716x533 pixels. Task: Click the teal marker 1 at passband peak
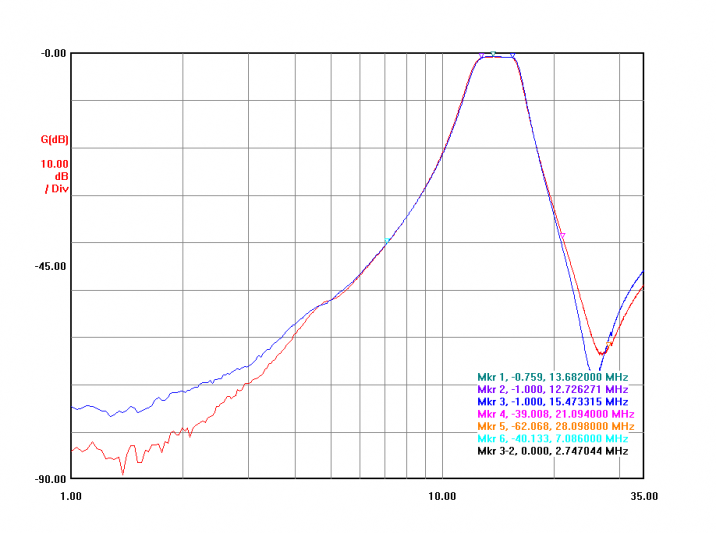tap(493, 53)
